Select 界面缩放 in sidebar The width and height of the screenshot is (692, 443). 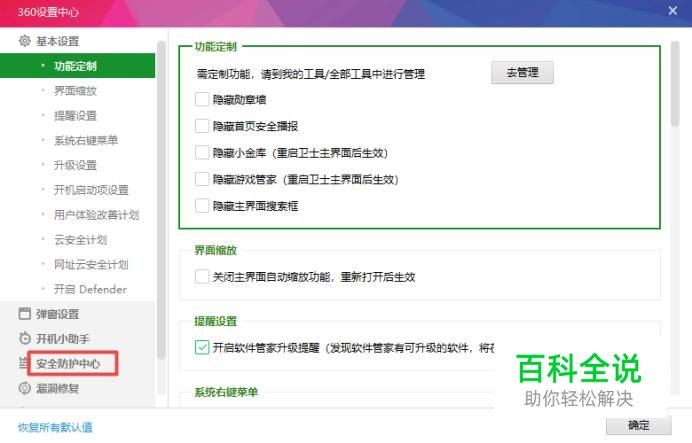click(75, 91)
